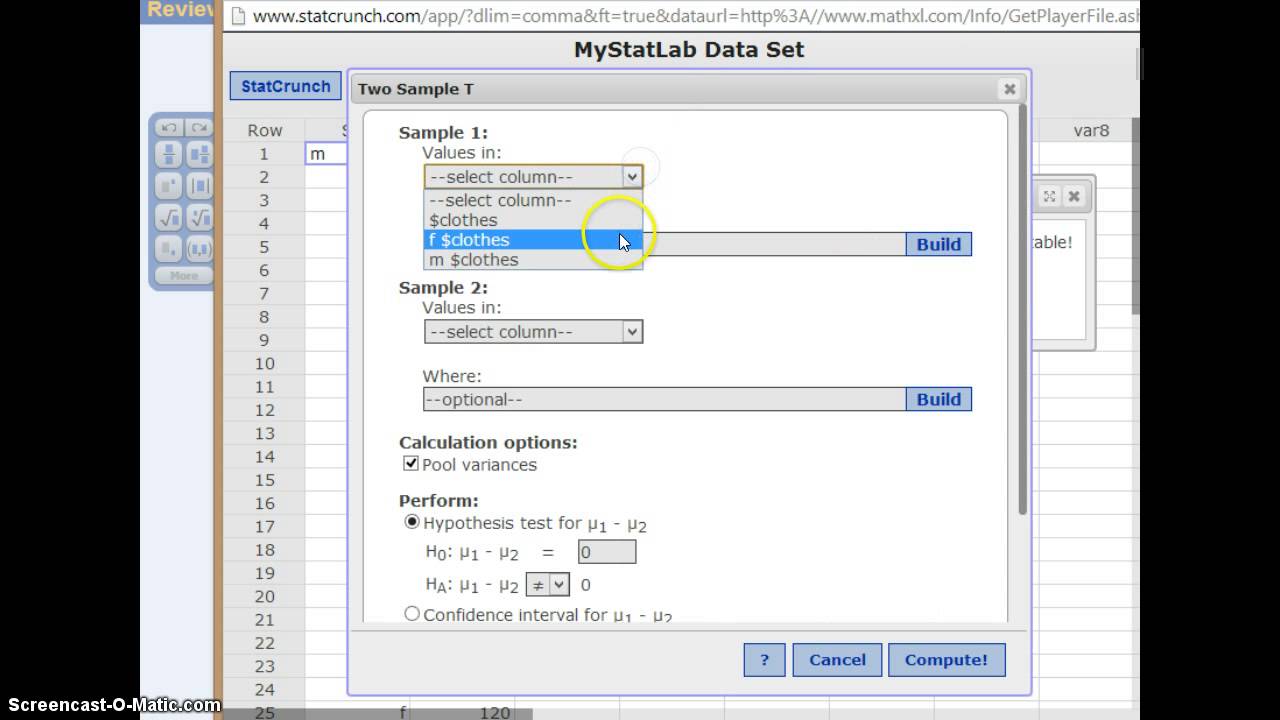Viewport: 1280px width, 720px height.
Task: Insert a subscript template
Action: pos(169,248)
